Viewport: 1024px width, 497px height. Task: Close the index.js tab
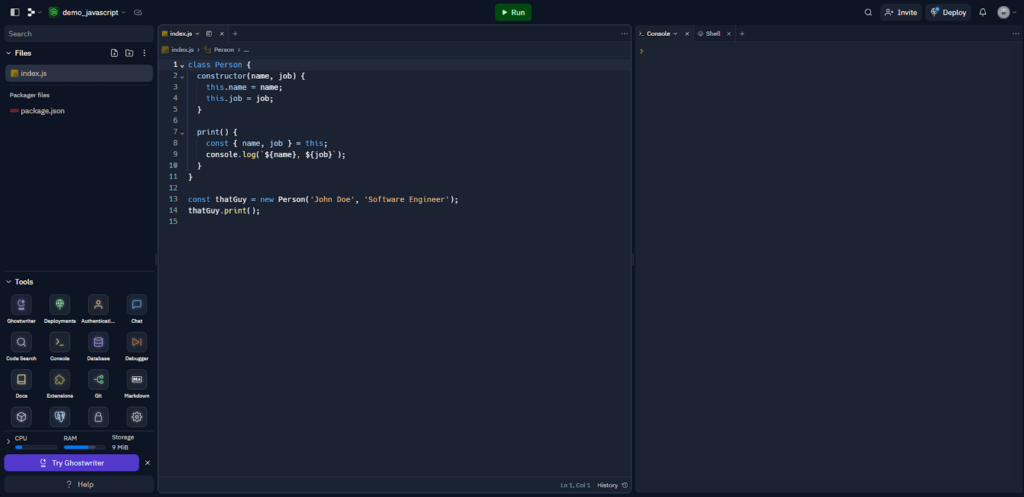click(x=222, y=33)
